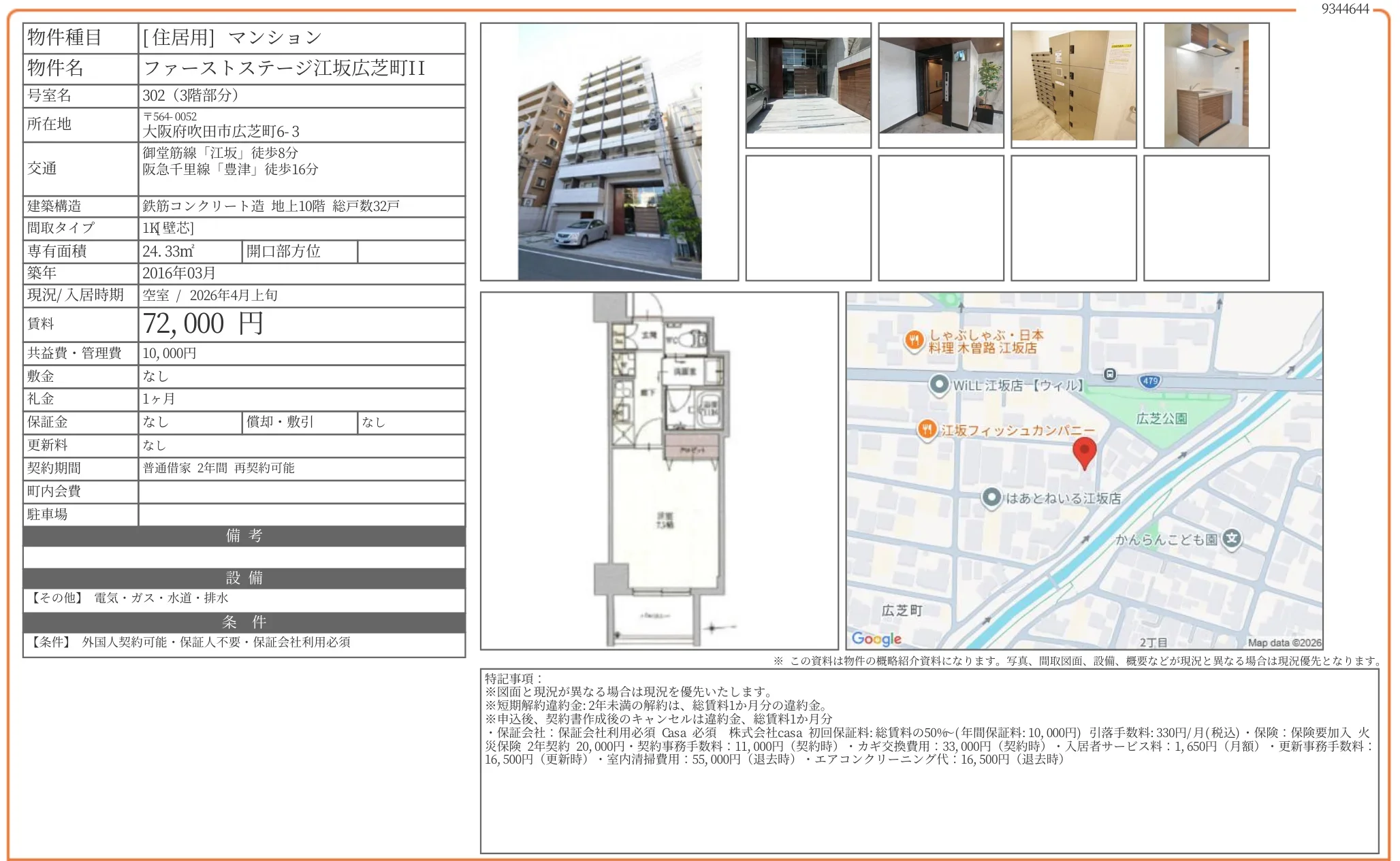Screen dimensions: 1400x861
Task: Click the red location pin on map
Action: pyautogui.click(x=1084, y=451)
